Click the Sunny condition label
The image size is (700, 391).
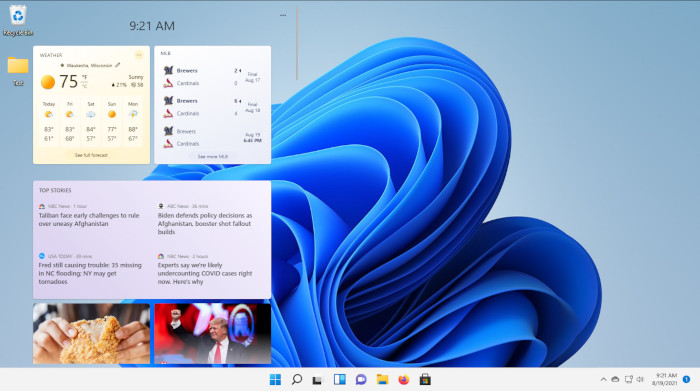tap(136, 77)
